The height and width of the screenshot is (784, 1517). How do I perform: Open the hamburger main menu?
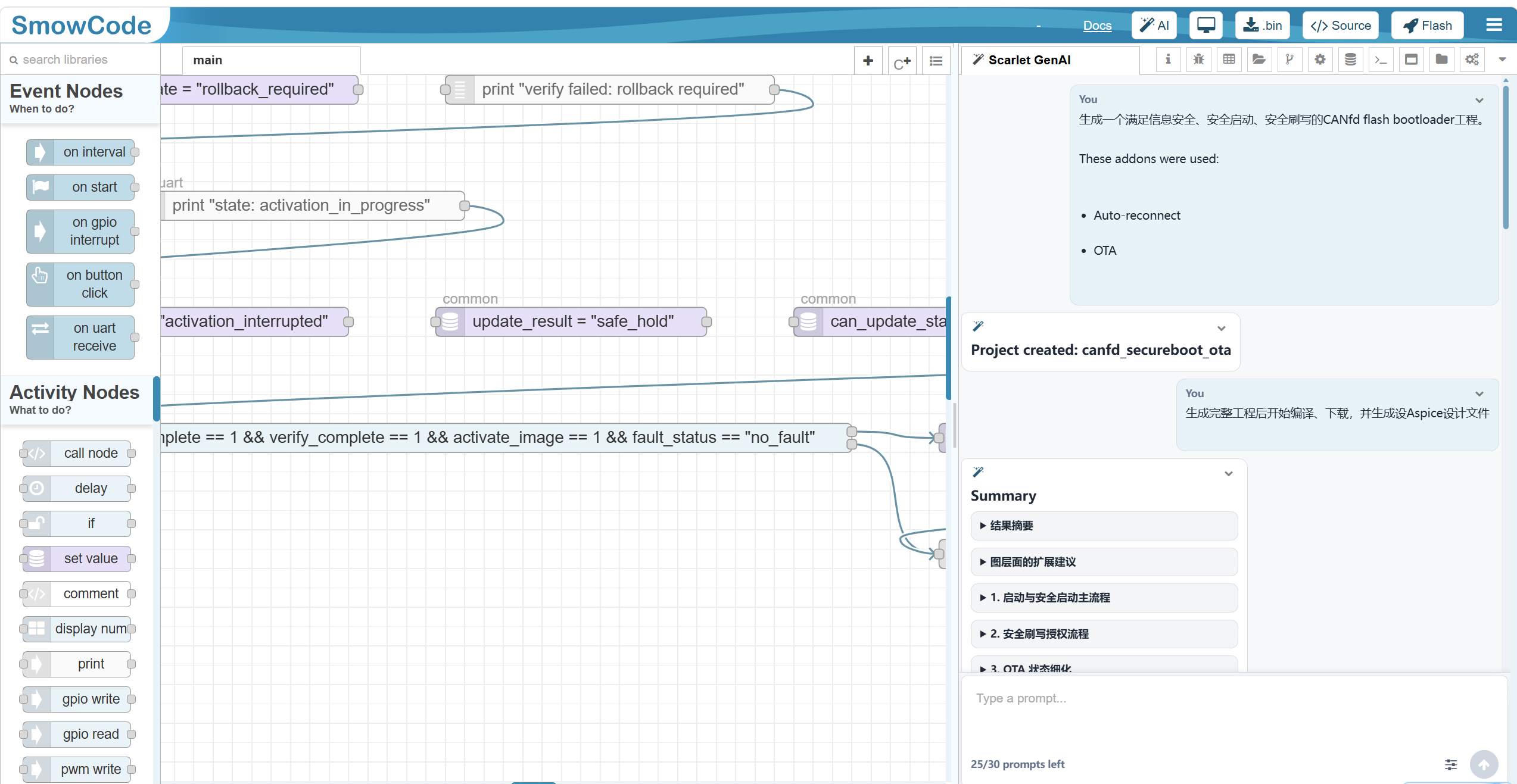[1494, 25]
